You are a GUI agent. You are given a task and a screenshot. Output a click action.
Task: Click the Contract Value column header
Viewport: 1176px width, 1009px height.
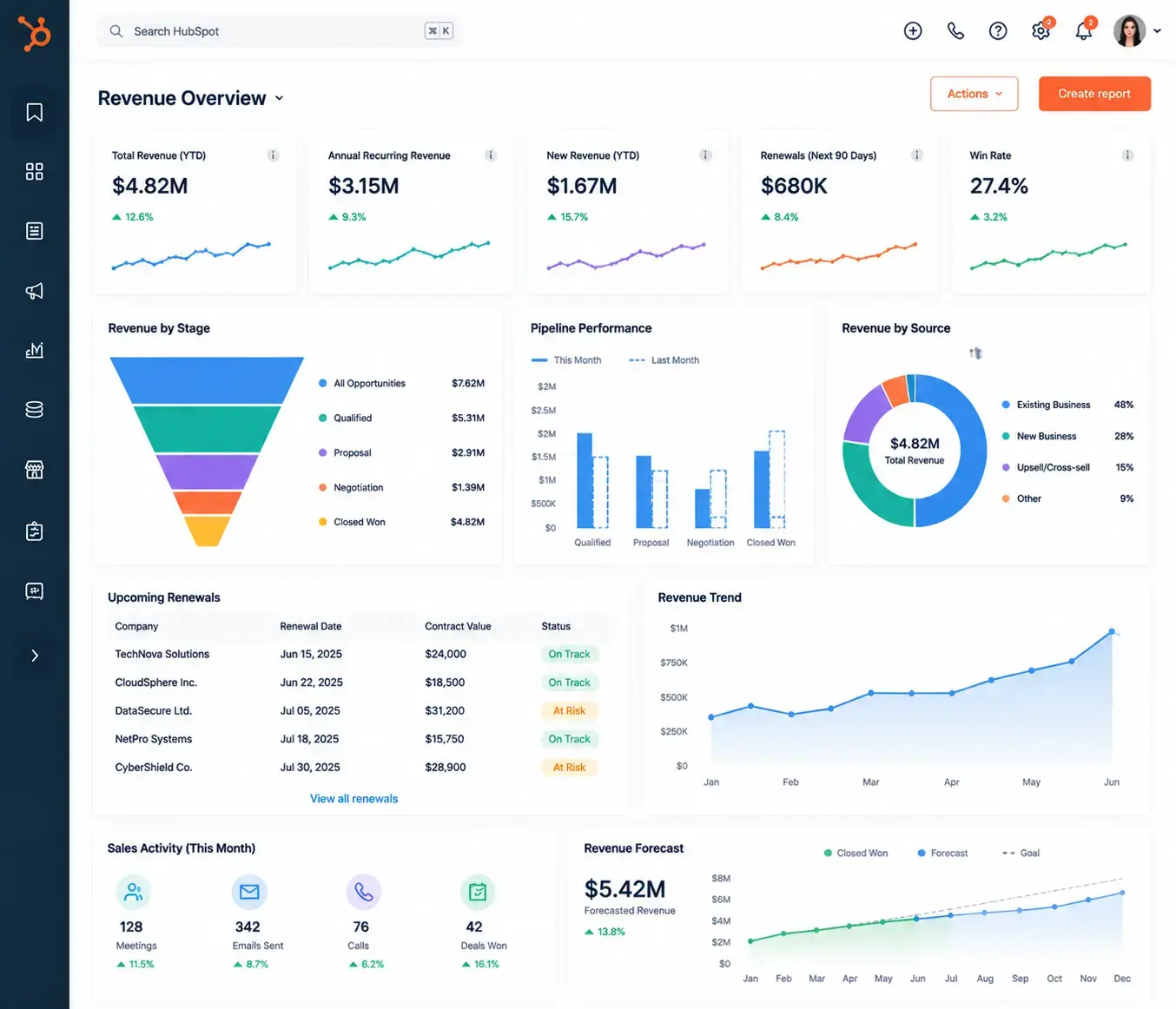click(x=458, y=626)
